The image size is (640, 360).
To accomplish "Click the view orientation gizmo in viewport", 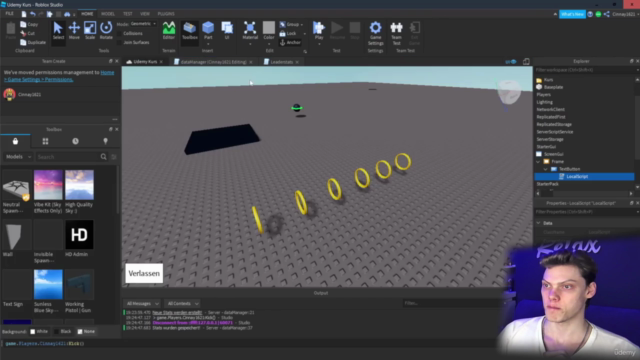I will [509, 92].
